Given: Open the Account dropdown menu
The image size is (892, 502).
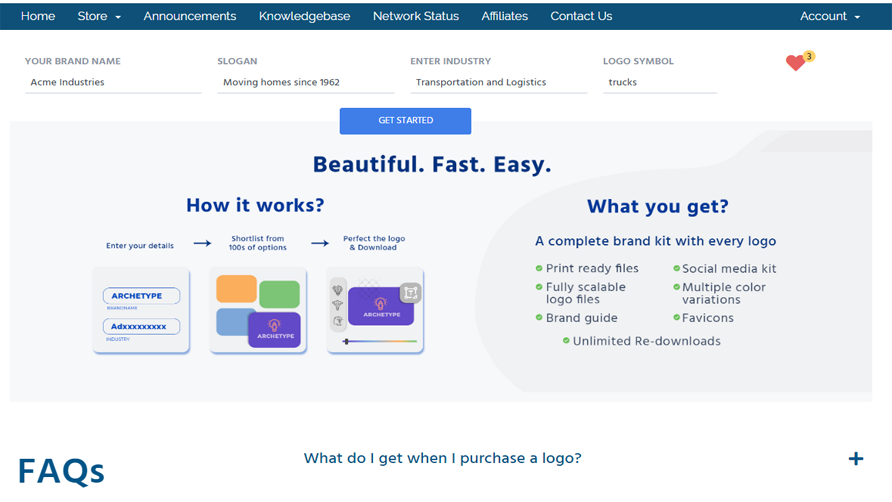Looking at the screenshot, I should point(830,16).
